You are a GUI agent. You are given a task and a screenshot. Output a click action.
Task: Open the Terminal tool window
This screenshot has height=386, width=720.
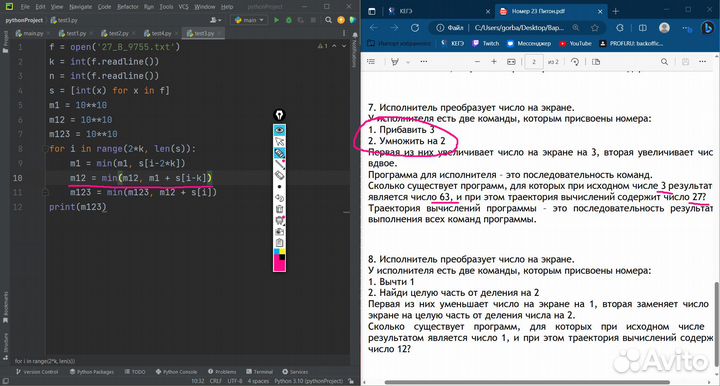point(259,372)
